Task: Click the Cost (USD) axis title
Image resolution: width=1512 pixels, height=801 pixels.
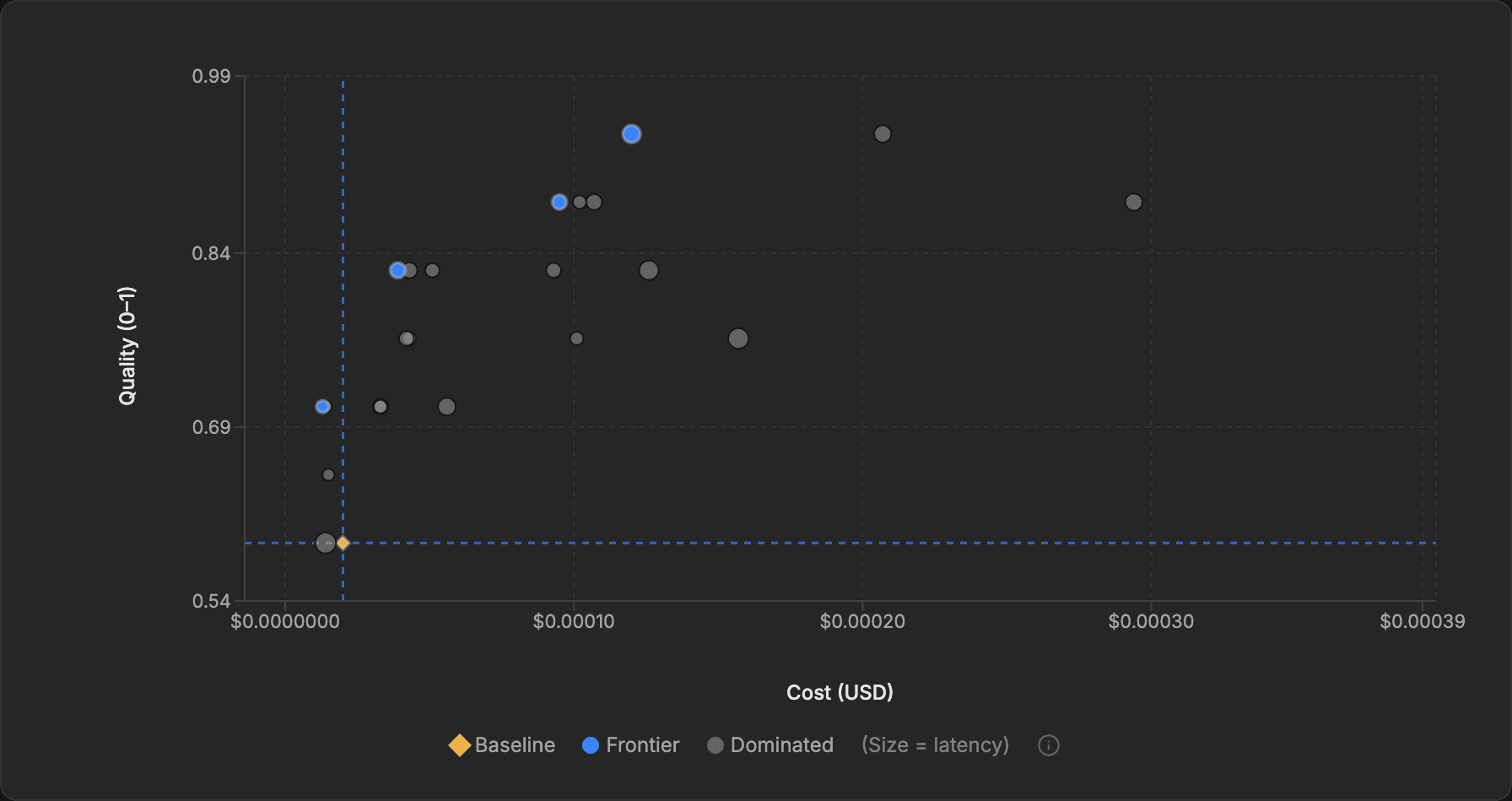Action: tap(840, 692)
